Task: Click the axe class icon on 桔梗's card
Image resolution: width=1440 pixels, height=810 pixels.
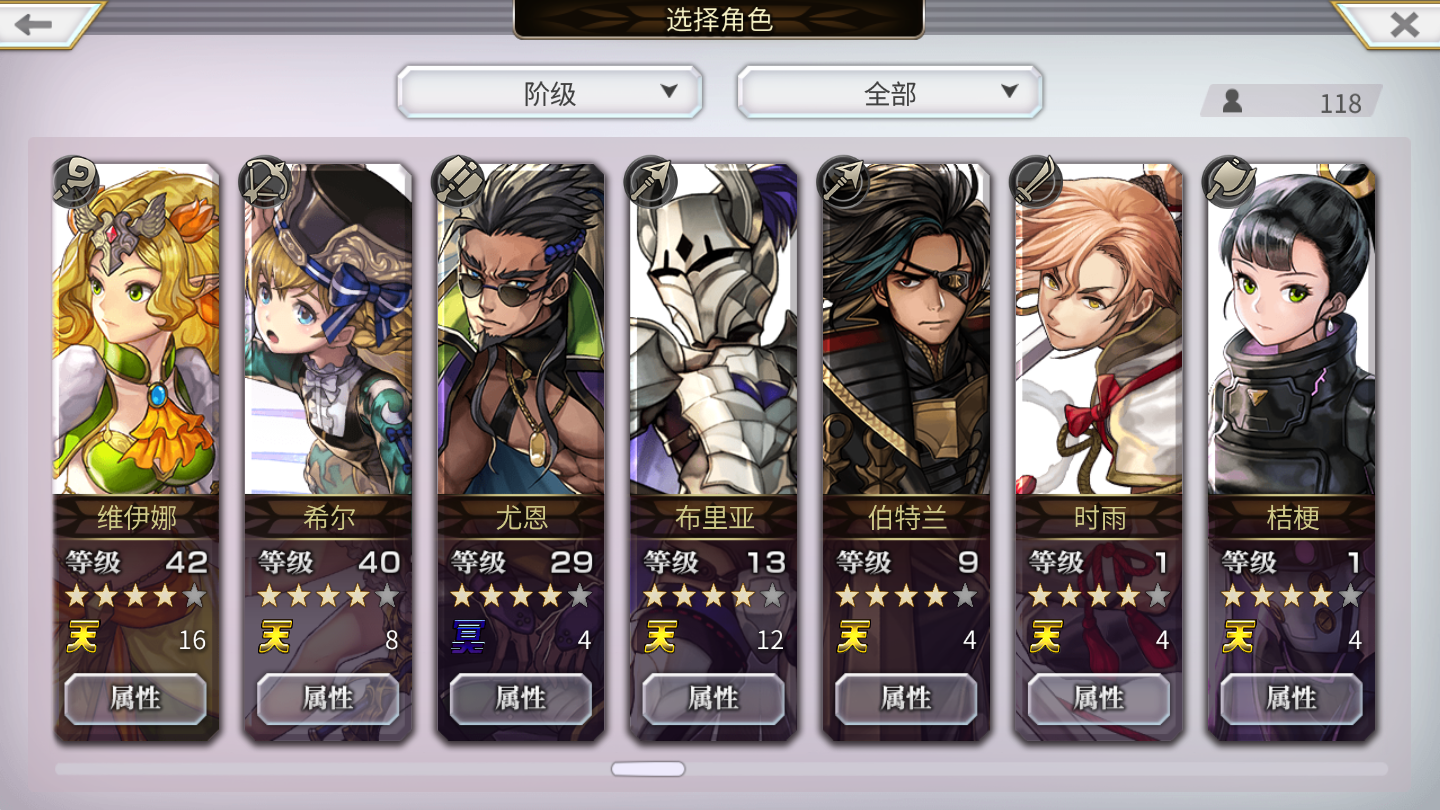Action: pyautogui.click(x=1227, y=181)
